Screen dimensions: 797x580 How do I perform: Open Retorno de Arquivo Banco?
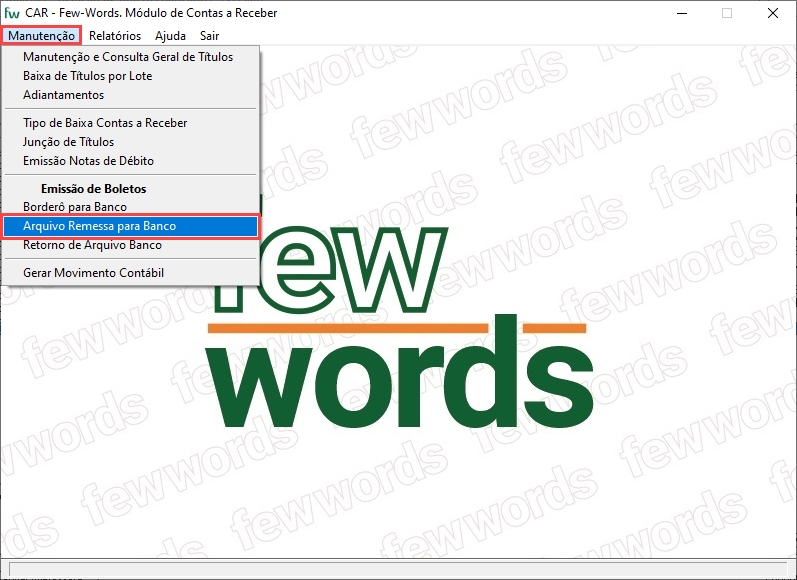131,245
